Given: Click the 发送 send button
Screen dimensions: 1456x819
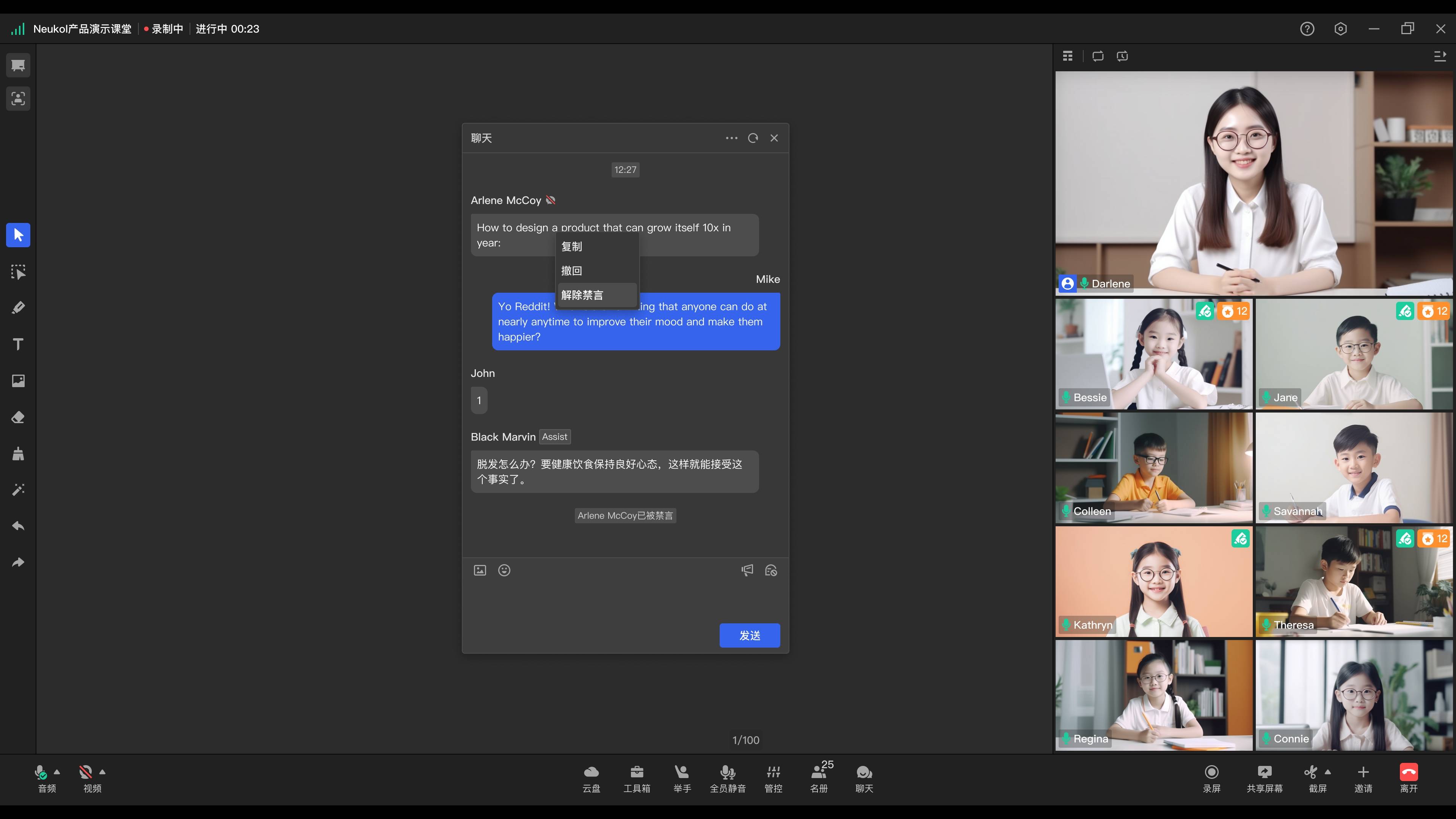Looking at the screenshot, I should 750,635.
